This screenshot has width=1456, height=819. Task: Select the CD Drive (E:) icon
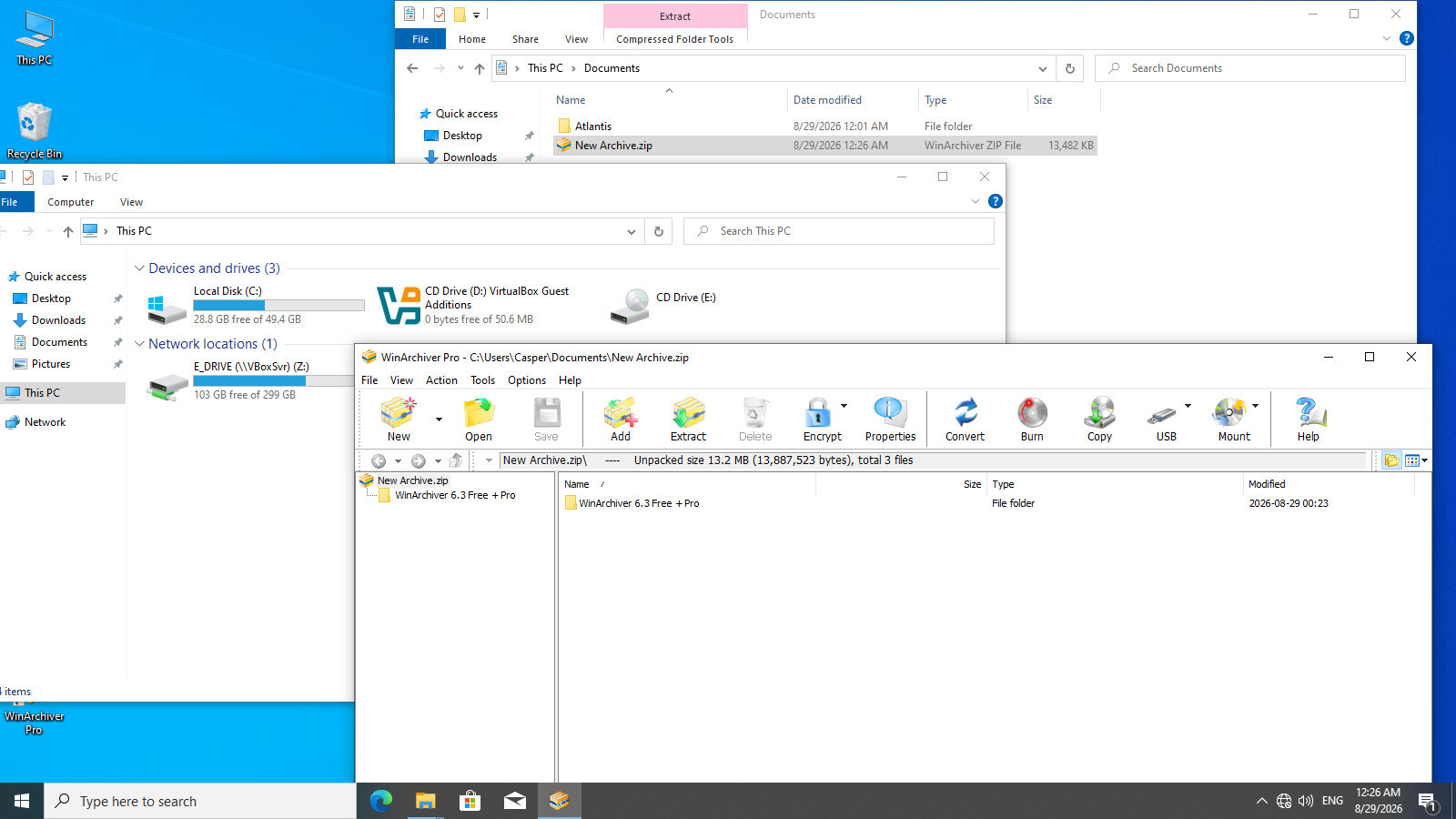[x=630, y=306]
